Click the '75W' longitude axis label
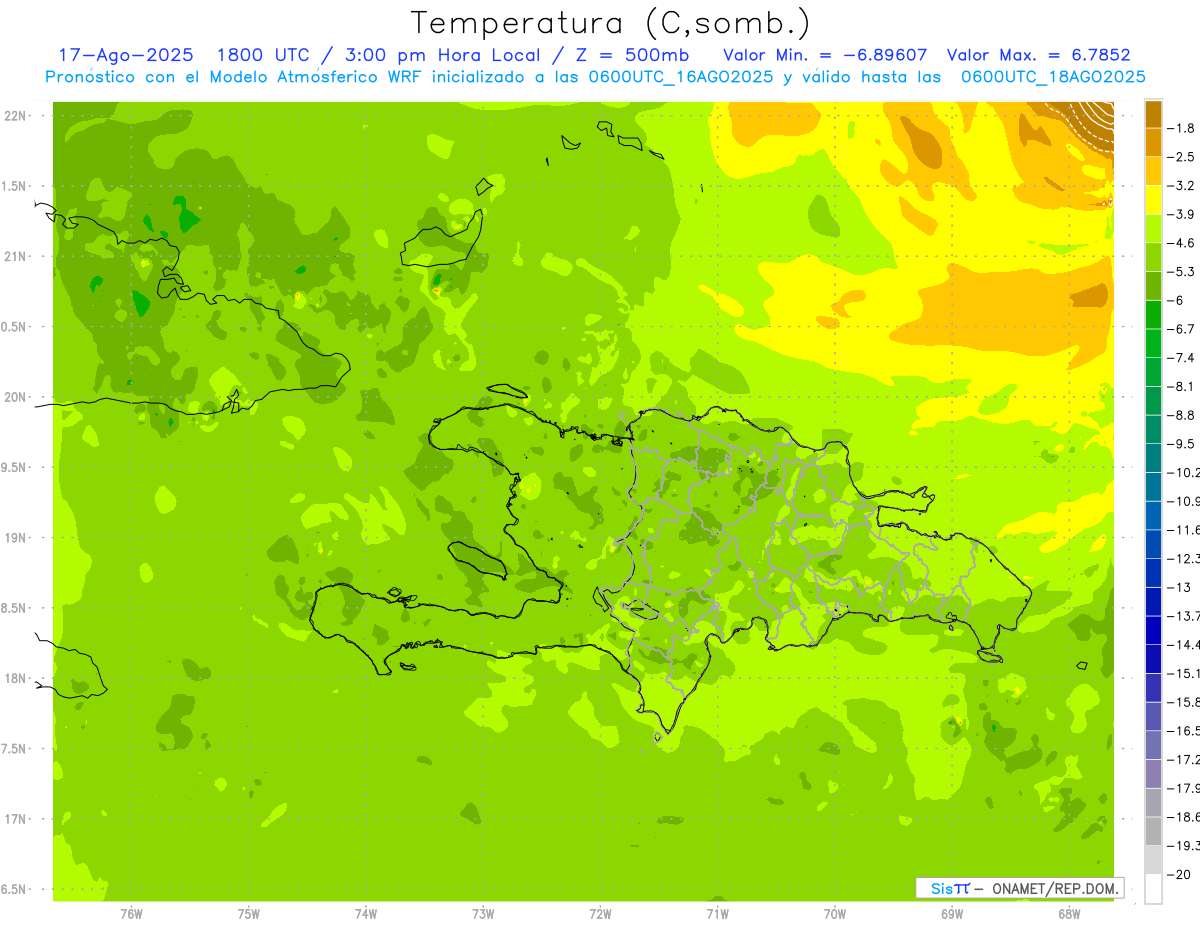This screenshot has height=927, width=1200. click(249, 914)
